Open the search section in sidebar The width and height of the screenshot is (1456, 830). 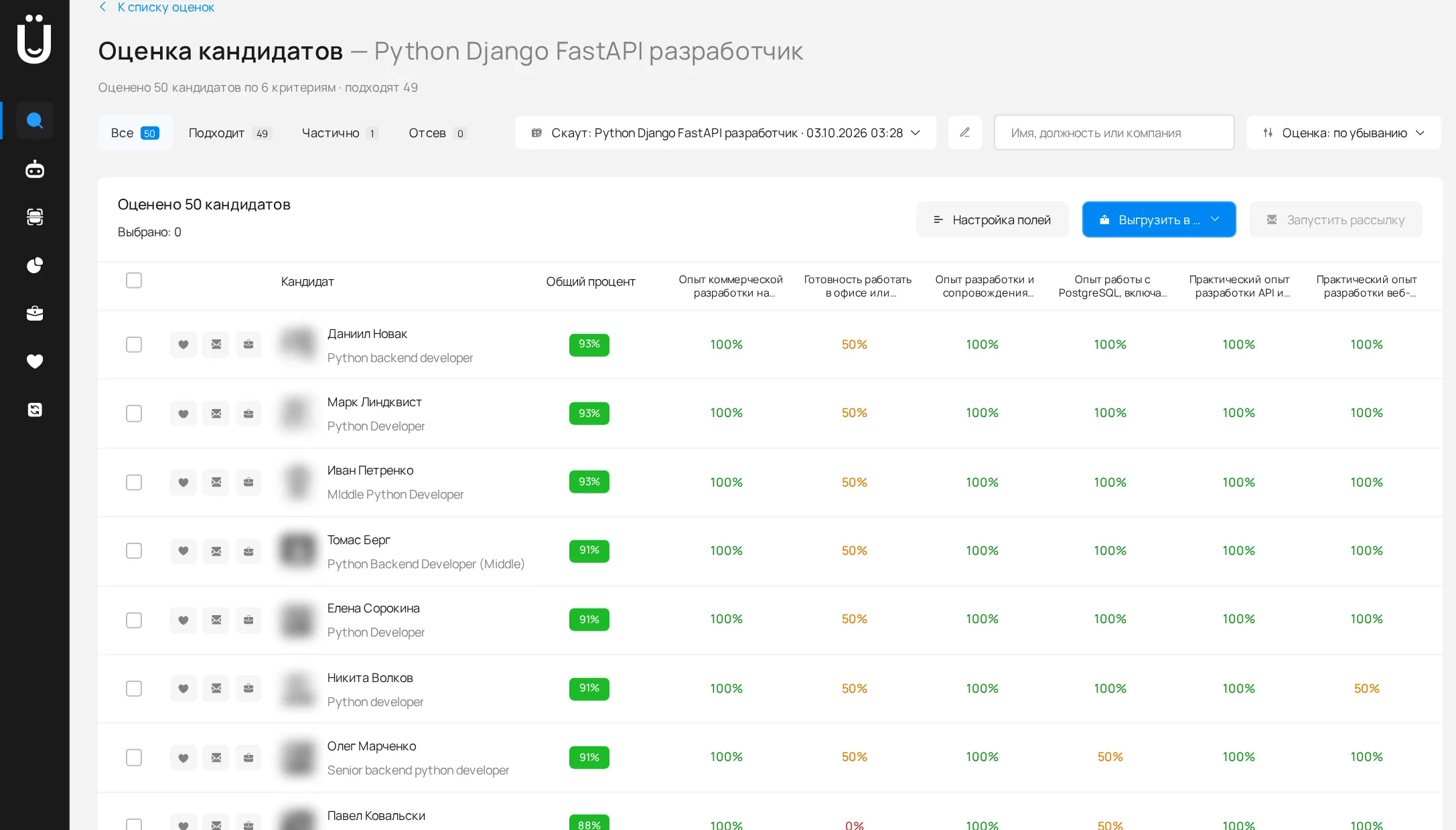[35, 120]
